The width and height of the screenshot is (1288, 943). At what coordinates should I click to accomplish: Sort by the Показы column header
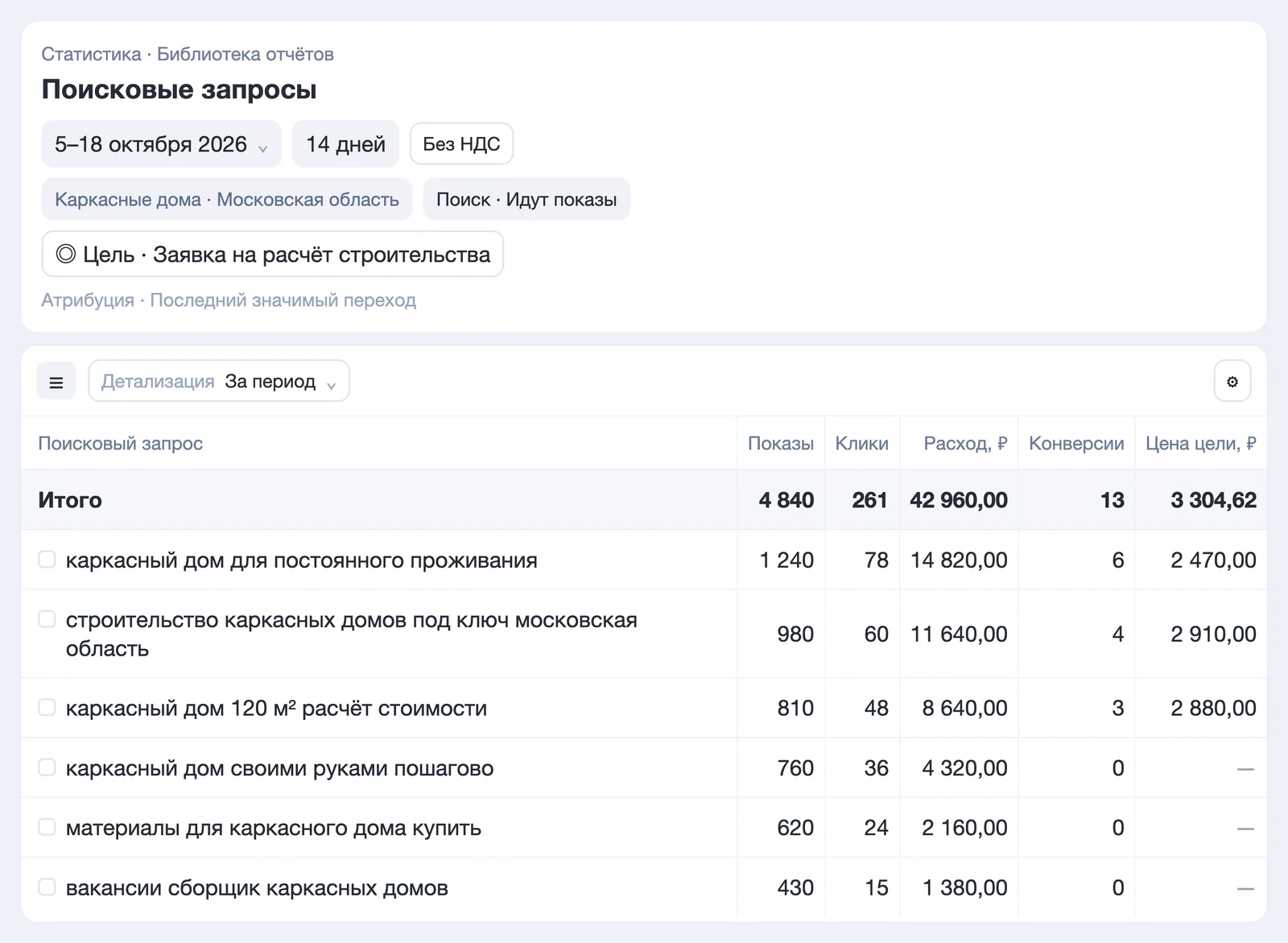(781, 444)
